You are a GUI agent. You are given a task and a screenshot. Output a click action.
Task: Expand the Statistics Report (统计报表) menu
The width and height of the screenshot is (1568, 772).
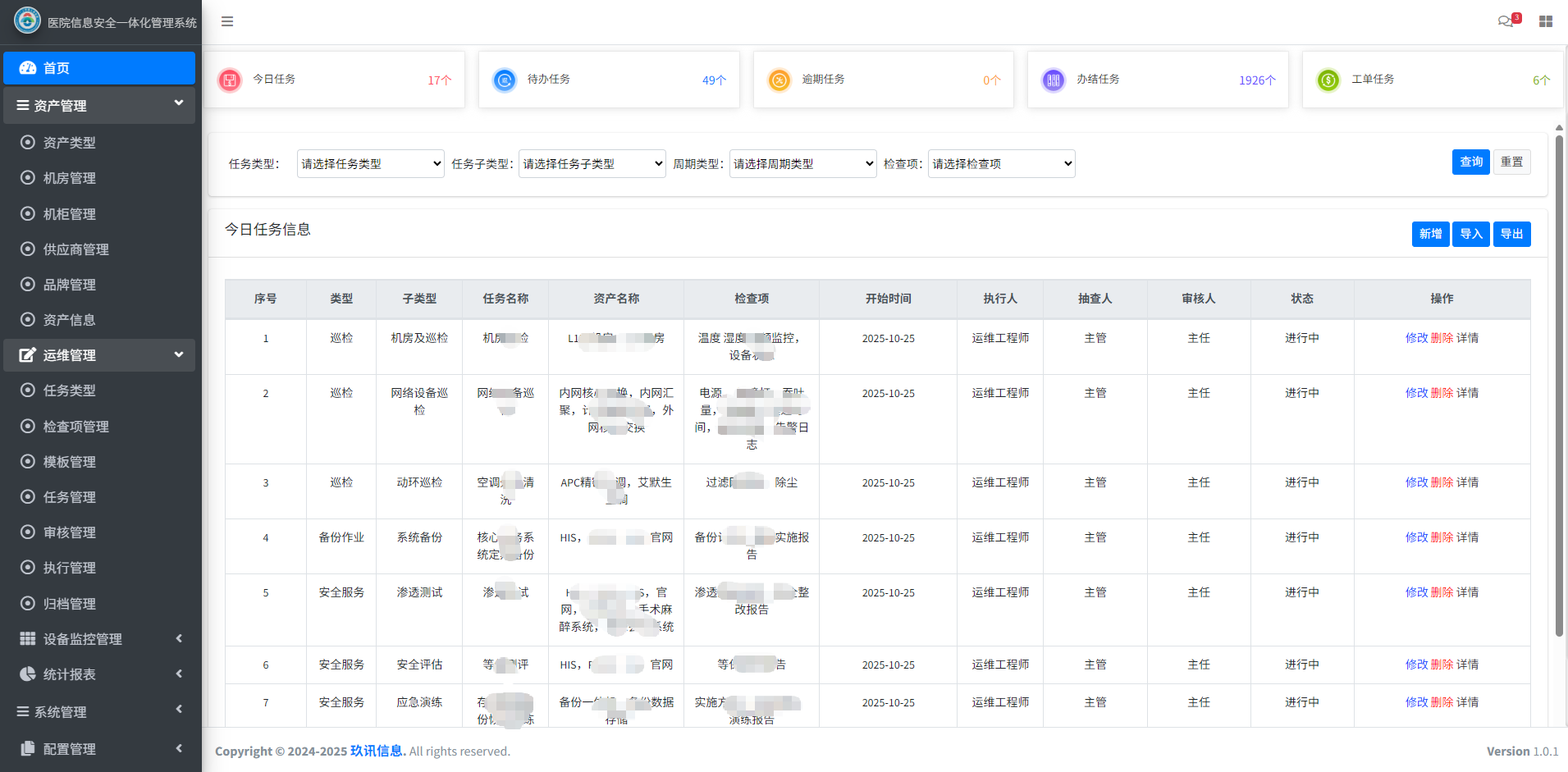point(99,674)
